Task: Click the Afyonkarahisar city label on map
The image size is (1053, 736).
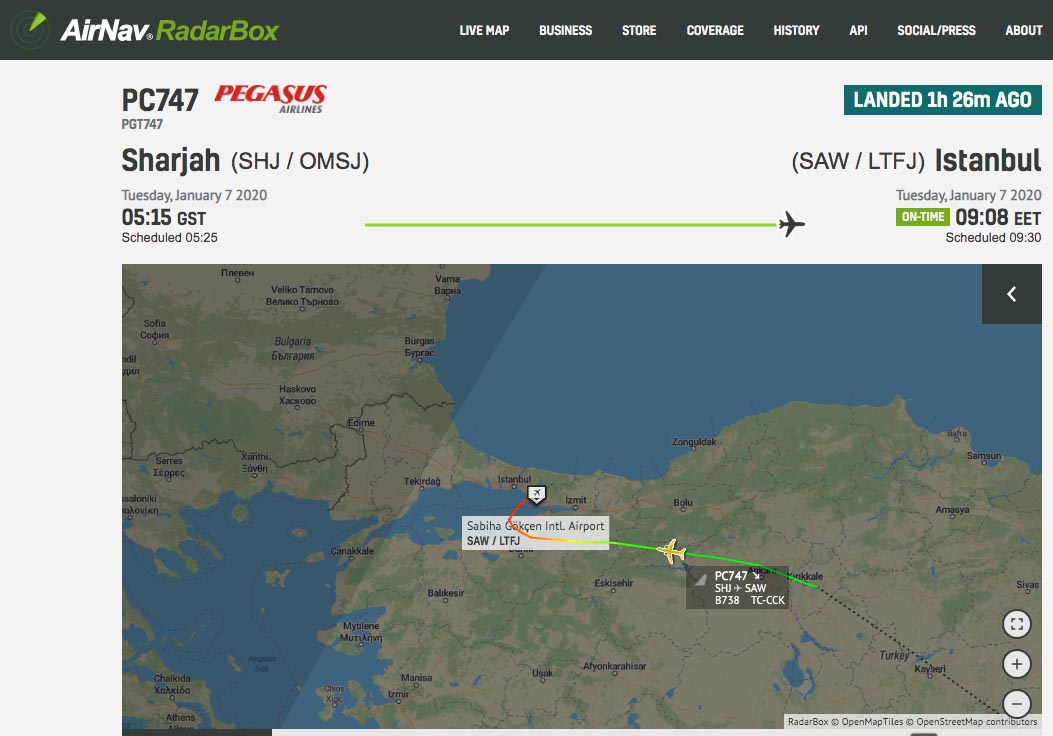Action: [614, 666]
